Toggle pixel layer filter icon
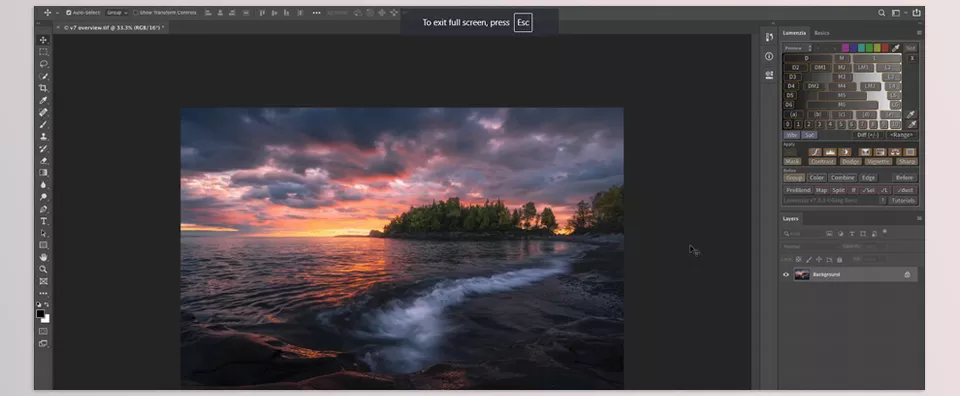This screenshot has width=960, height=396. (830, 234)
